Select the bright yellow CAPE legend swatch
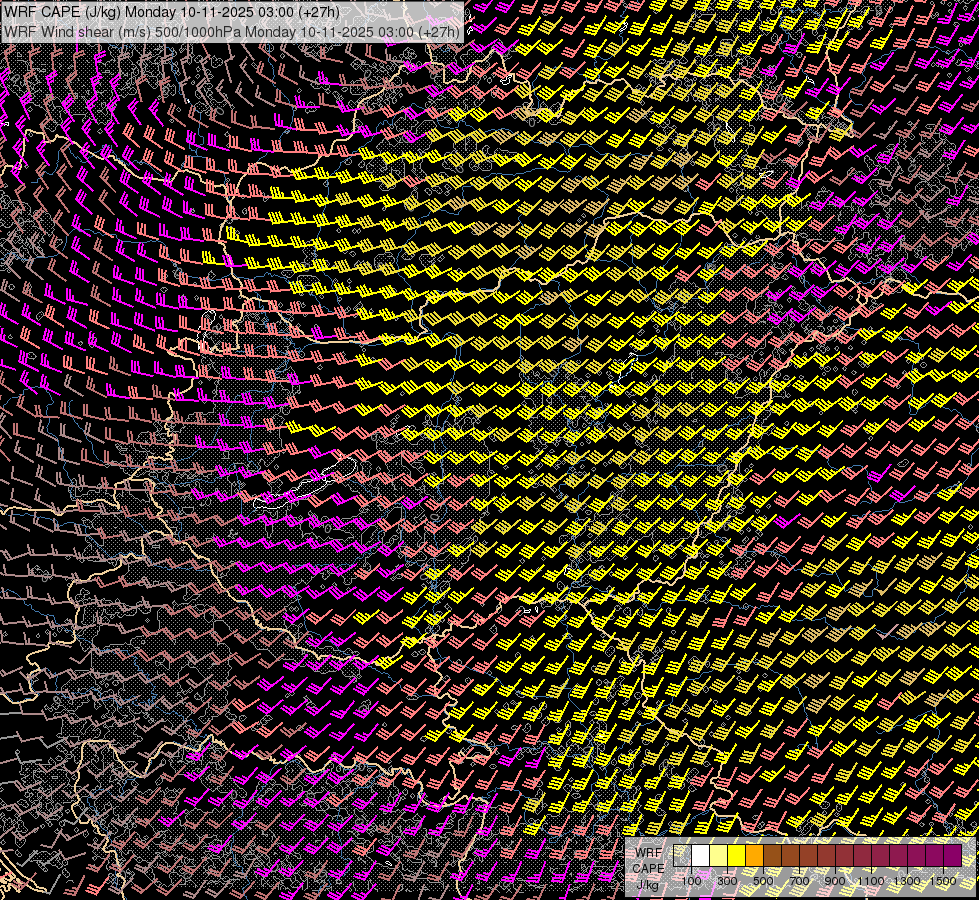 coord(737,855)
